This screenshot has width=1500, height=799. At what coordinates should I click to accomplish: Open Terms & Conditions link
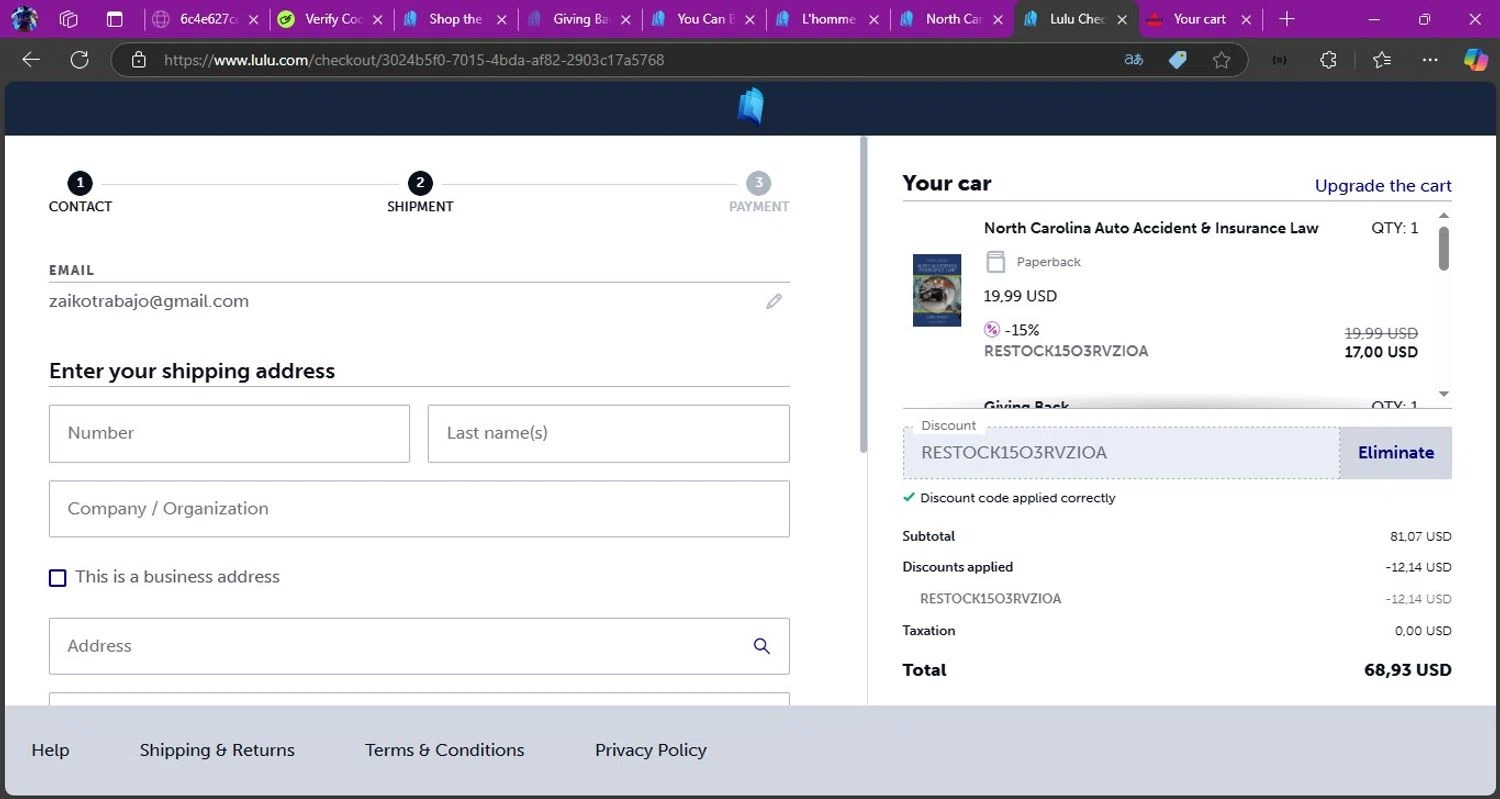click(444, 750)
